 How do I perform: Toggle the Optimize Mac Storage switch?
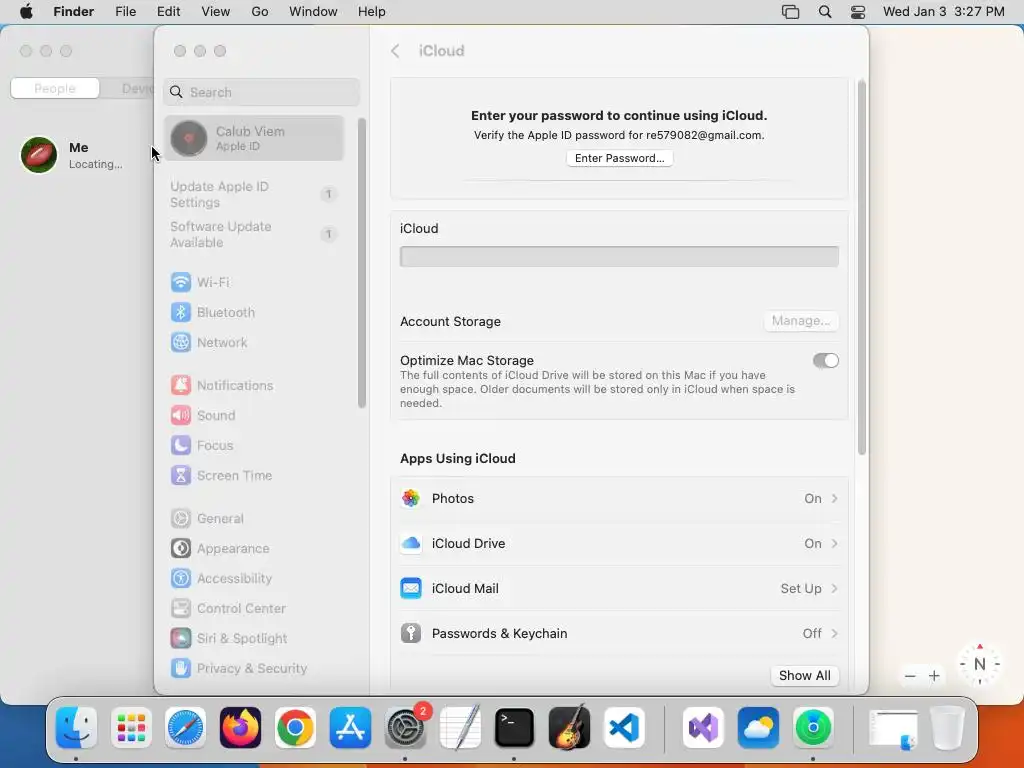825,360
